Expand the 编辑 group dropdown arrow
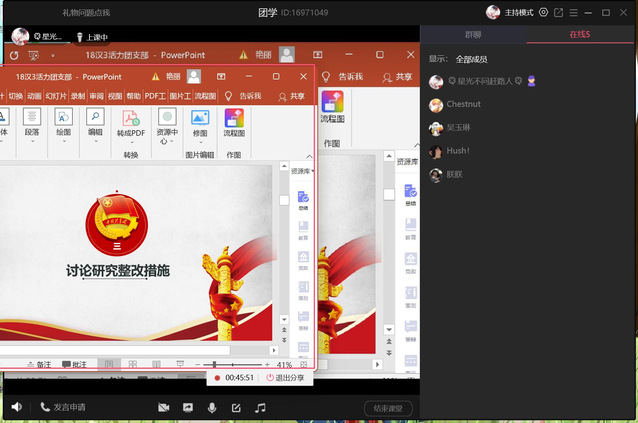Viewport: 638px width, 423px height. [96, 142]
